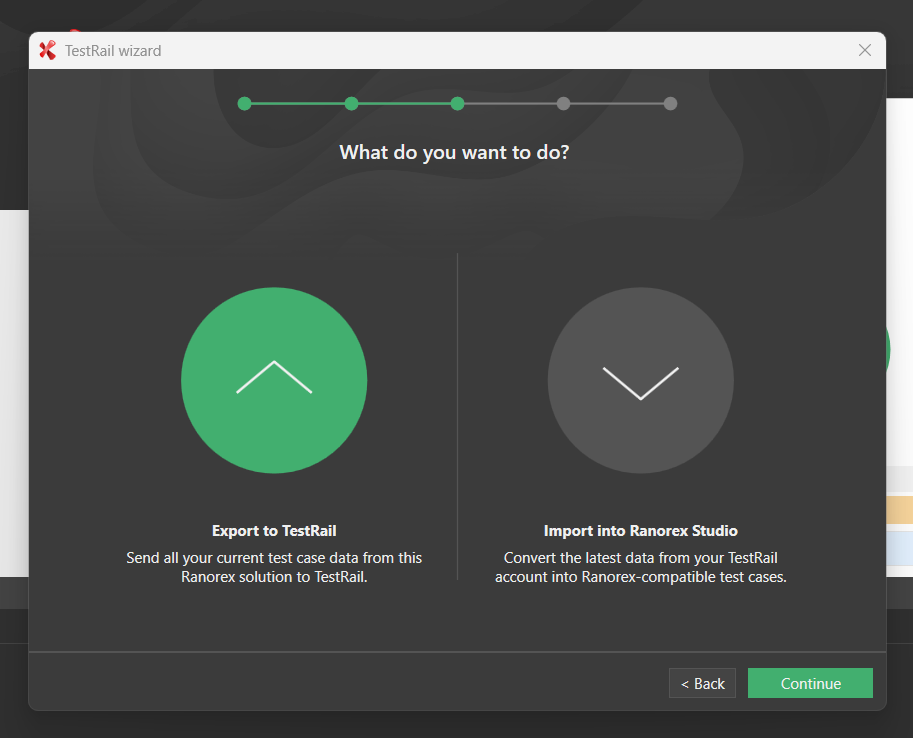Screen dimensions: 913x738
Task: Click the light blue strip behind the dialog
Action: [x=899, y=547]
